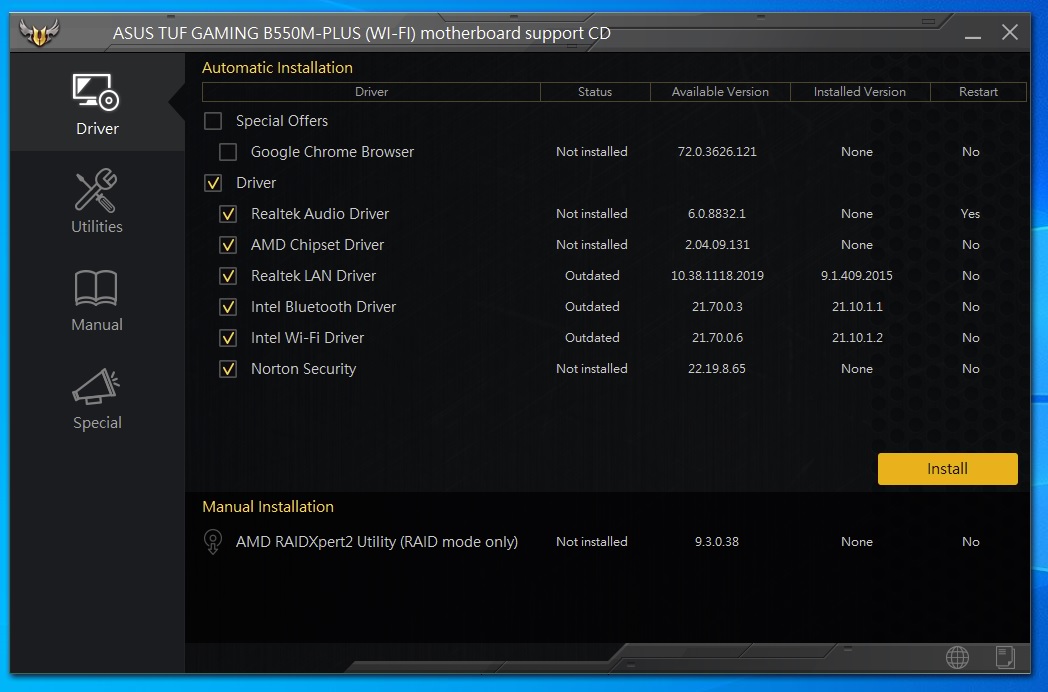Screen dimensions: 1048x692
Task: Click the Install button
Action: [947, 468]
